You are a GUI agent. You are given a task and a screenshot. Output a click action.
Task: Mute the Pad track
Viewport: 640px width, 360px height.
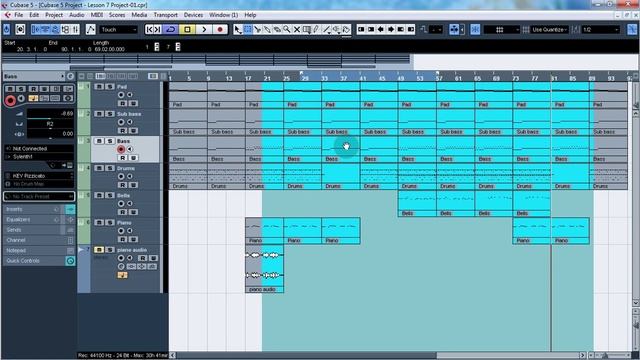tap(99, 87)
